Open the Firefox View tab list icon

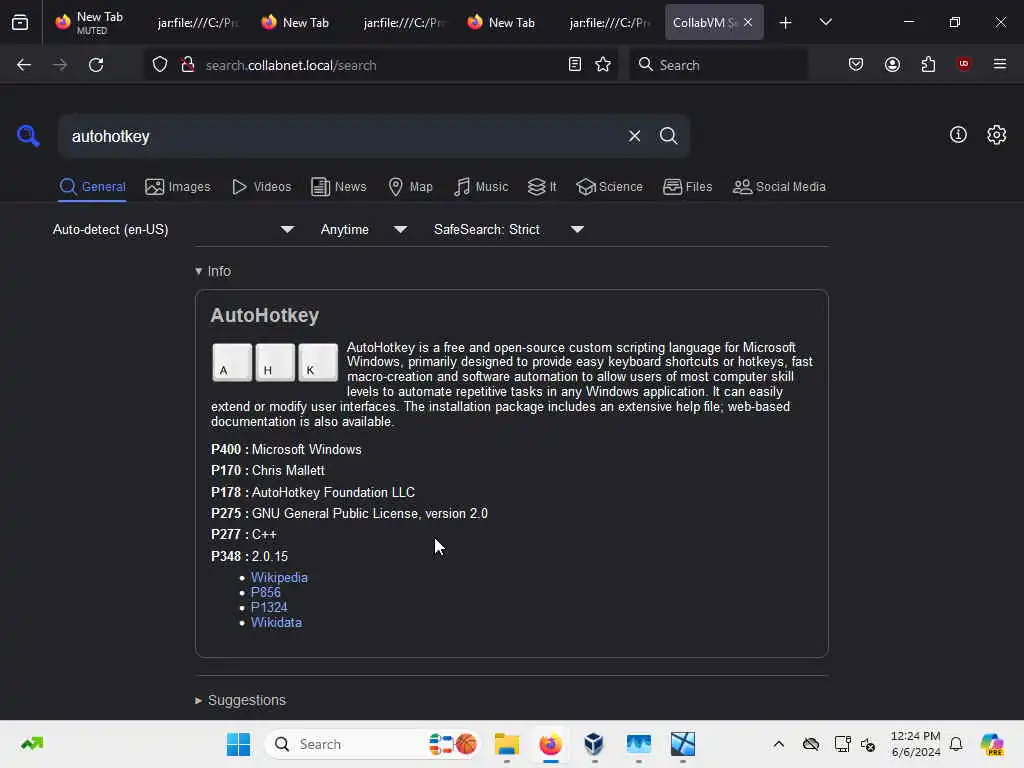pos(20,23)
